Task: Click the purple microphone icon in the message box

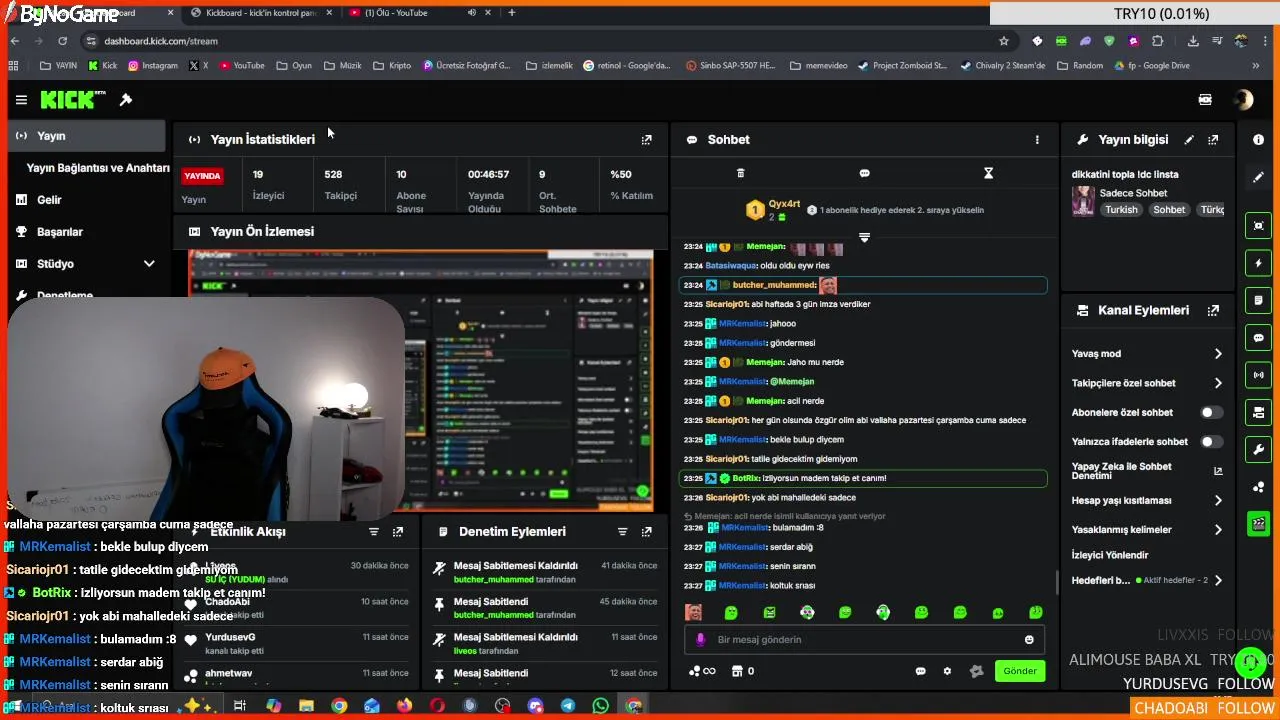Action: 700,640
